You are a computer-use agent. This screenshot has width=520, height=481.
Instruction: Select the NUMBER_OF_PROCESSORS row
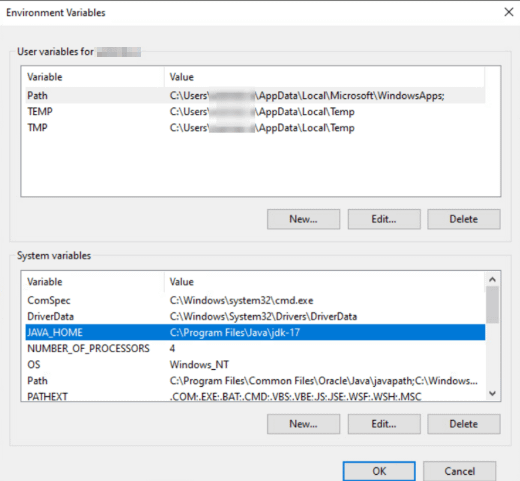pos(255,348)
